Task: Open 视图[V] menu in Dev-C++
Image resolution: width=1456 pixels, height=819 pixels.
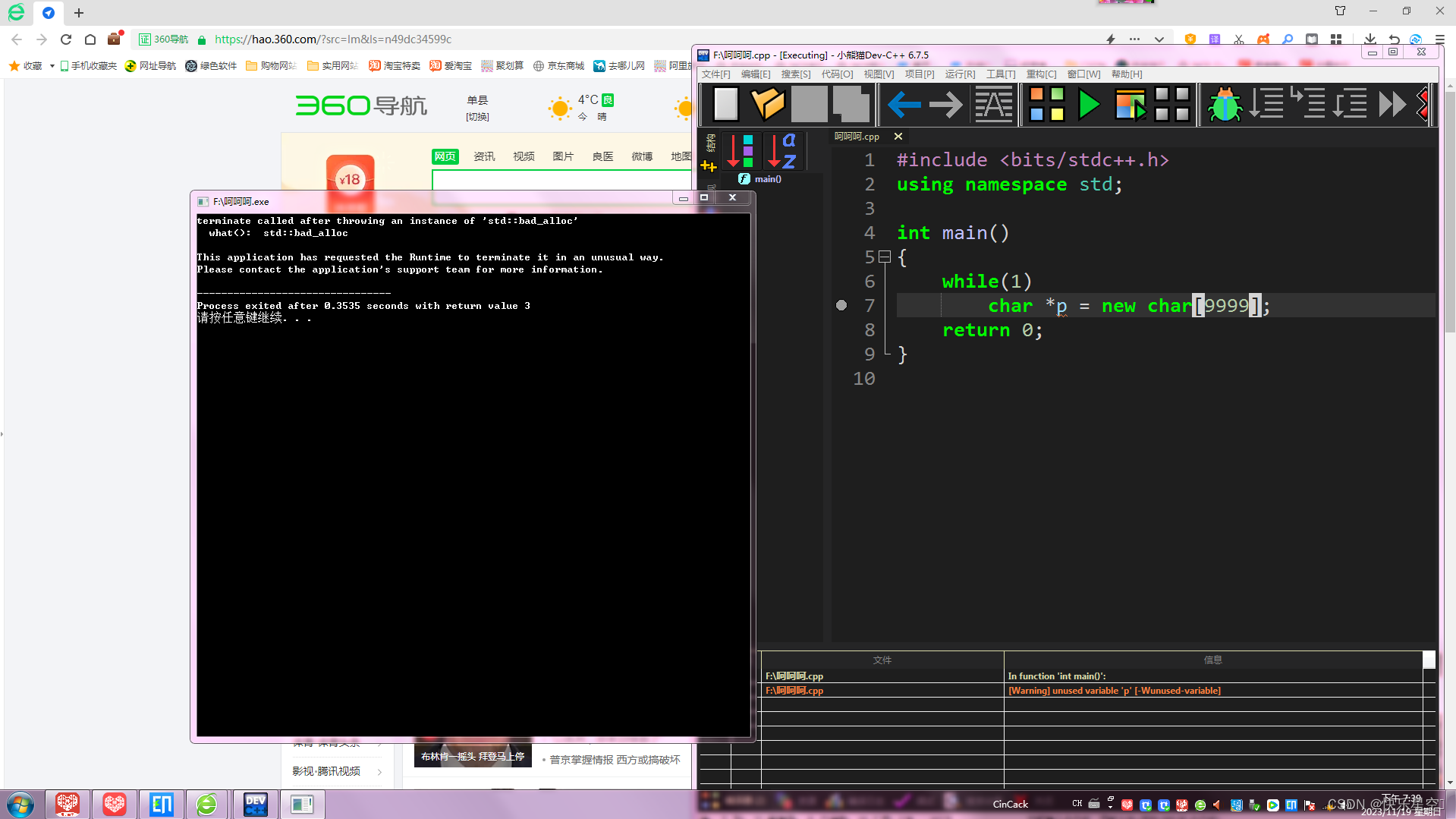Action: [x=879, y=74]
